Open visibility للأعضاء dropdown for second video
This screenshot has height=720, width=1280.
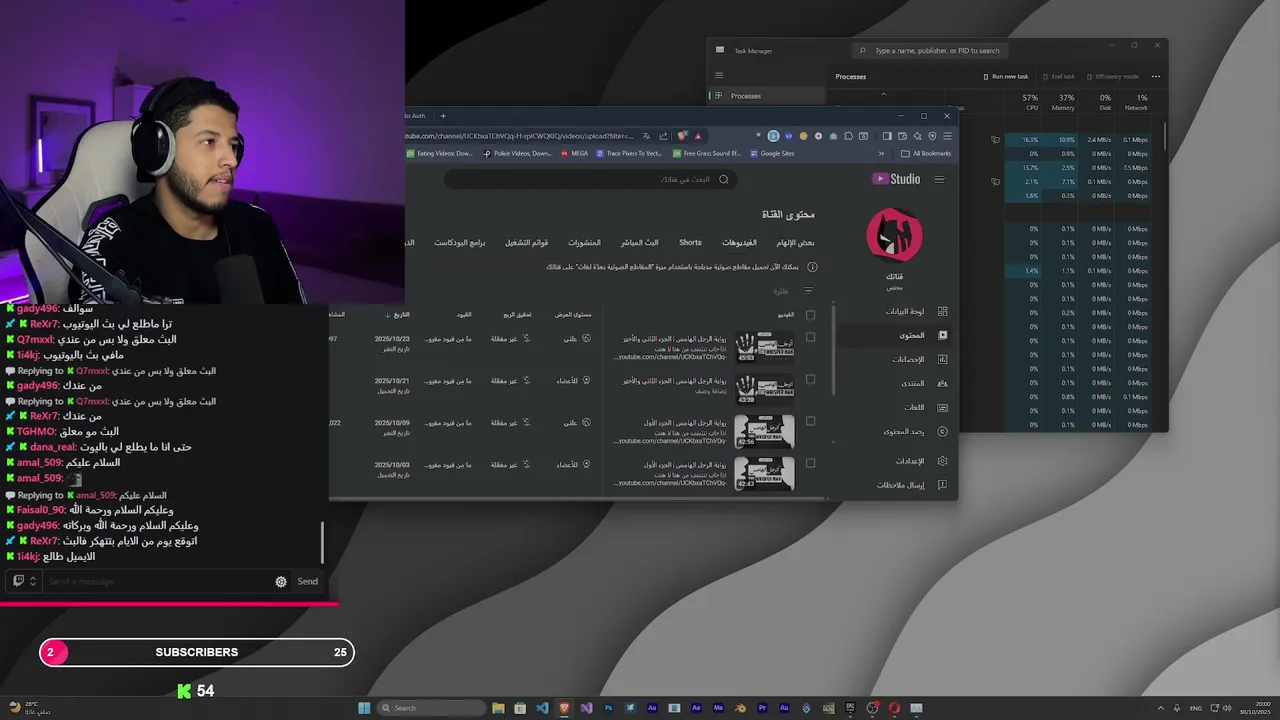574,380
